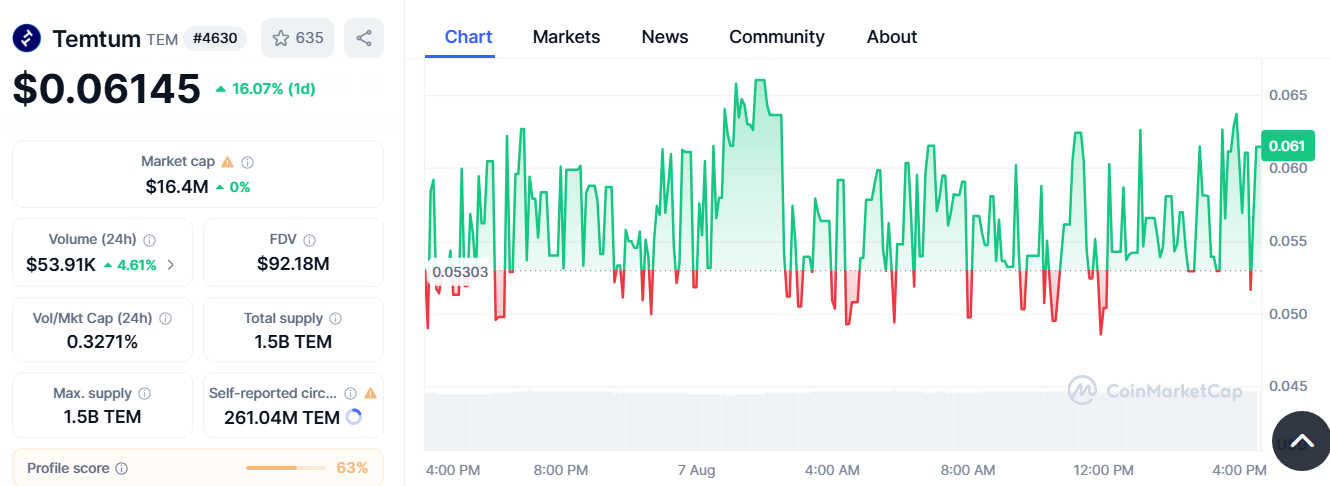Click the green 0.061 current price label
The image size is (1330, 486).
click(1287, 146)
